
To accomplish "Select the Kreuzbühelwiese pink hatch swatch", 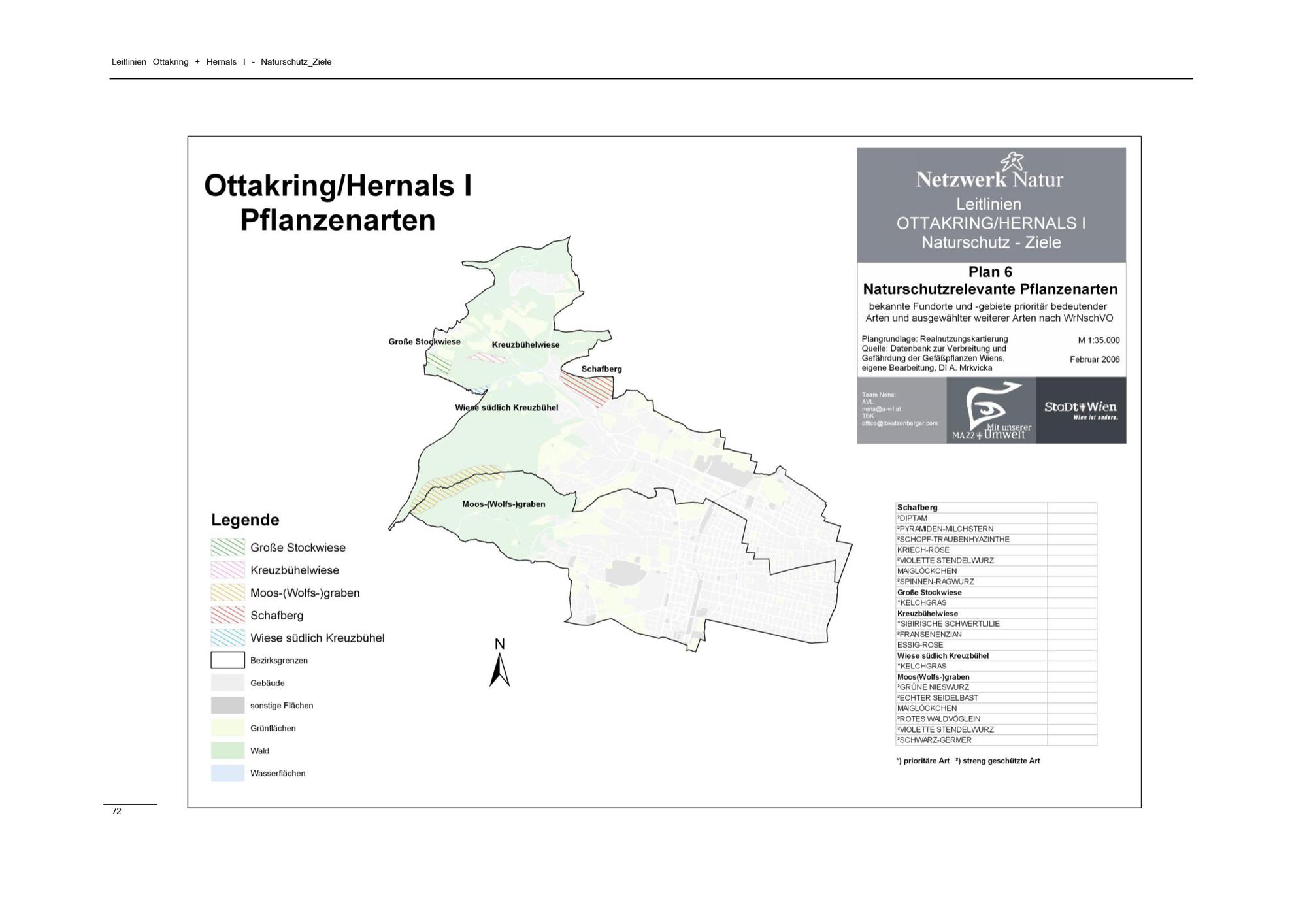I will [227, 570].
